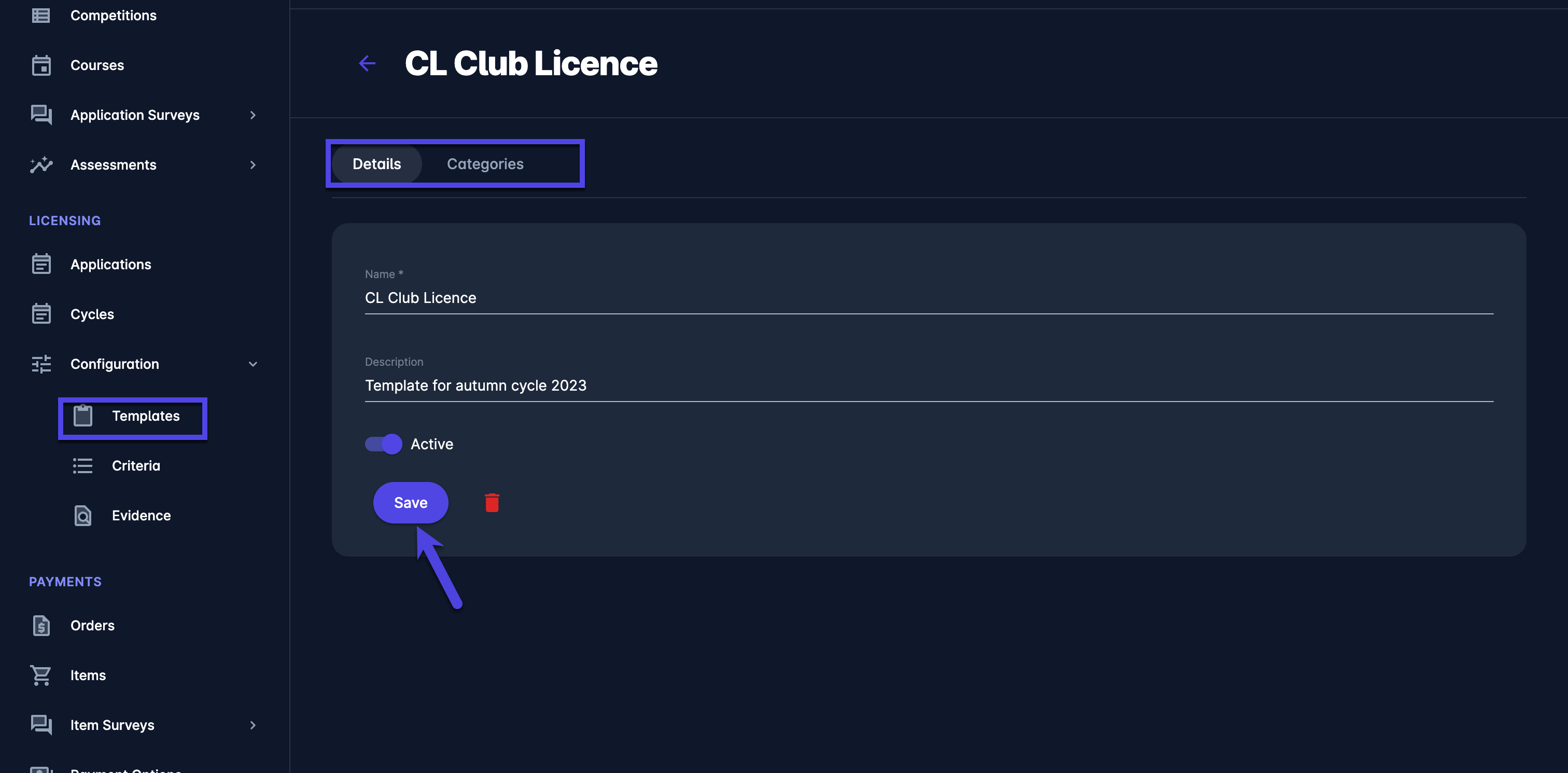Click the Save button
This screenshot has width=1568, height=773.
pos(411,503)
